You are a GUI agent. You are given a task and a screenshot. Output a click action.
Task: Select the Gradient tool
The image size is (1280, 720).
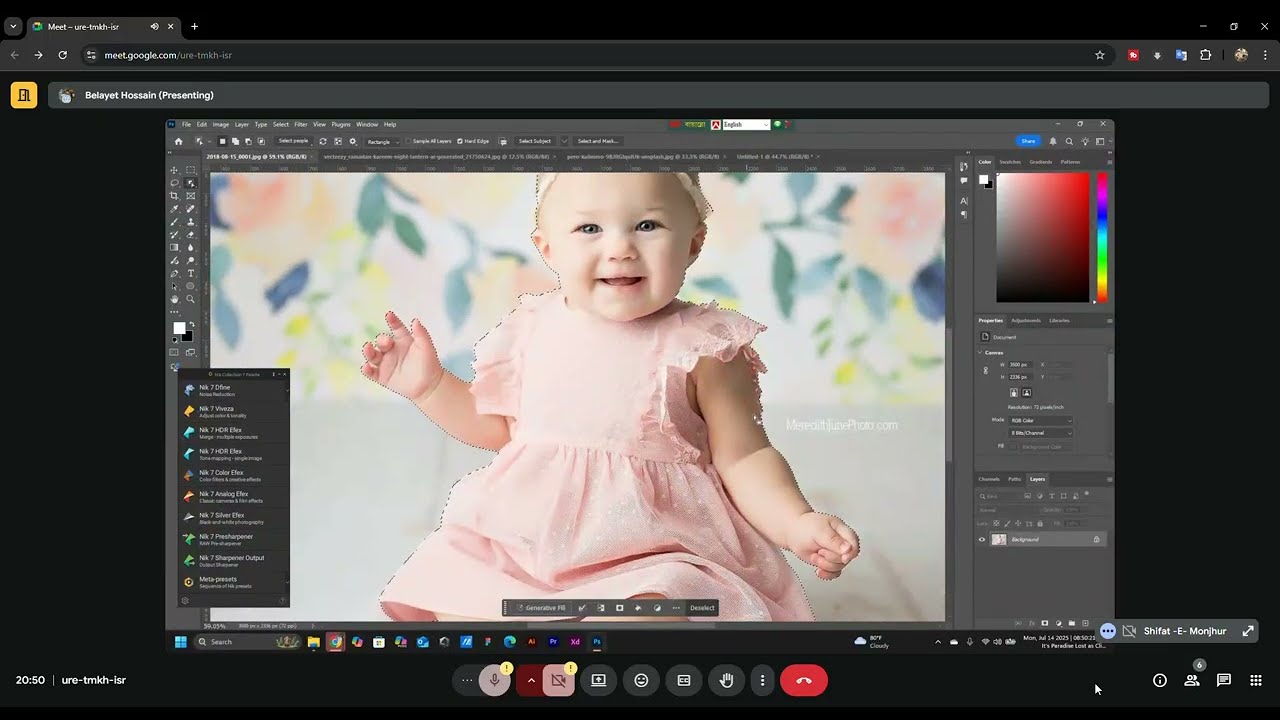[174, 248]
